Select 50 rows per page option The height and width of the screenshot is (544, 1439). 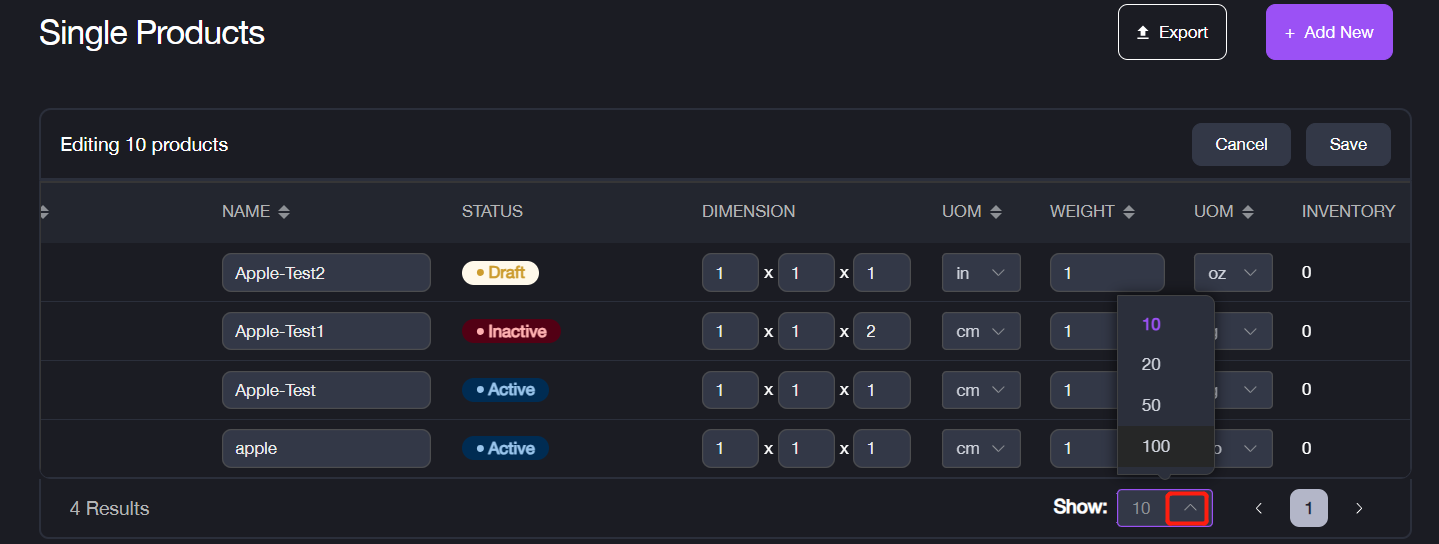point(1152,405)
